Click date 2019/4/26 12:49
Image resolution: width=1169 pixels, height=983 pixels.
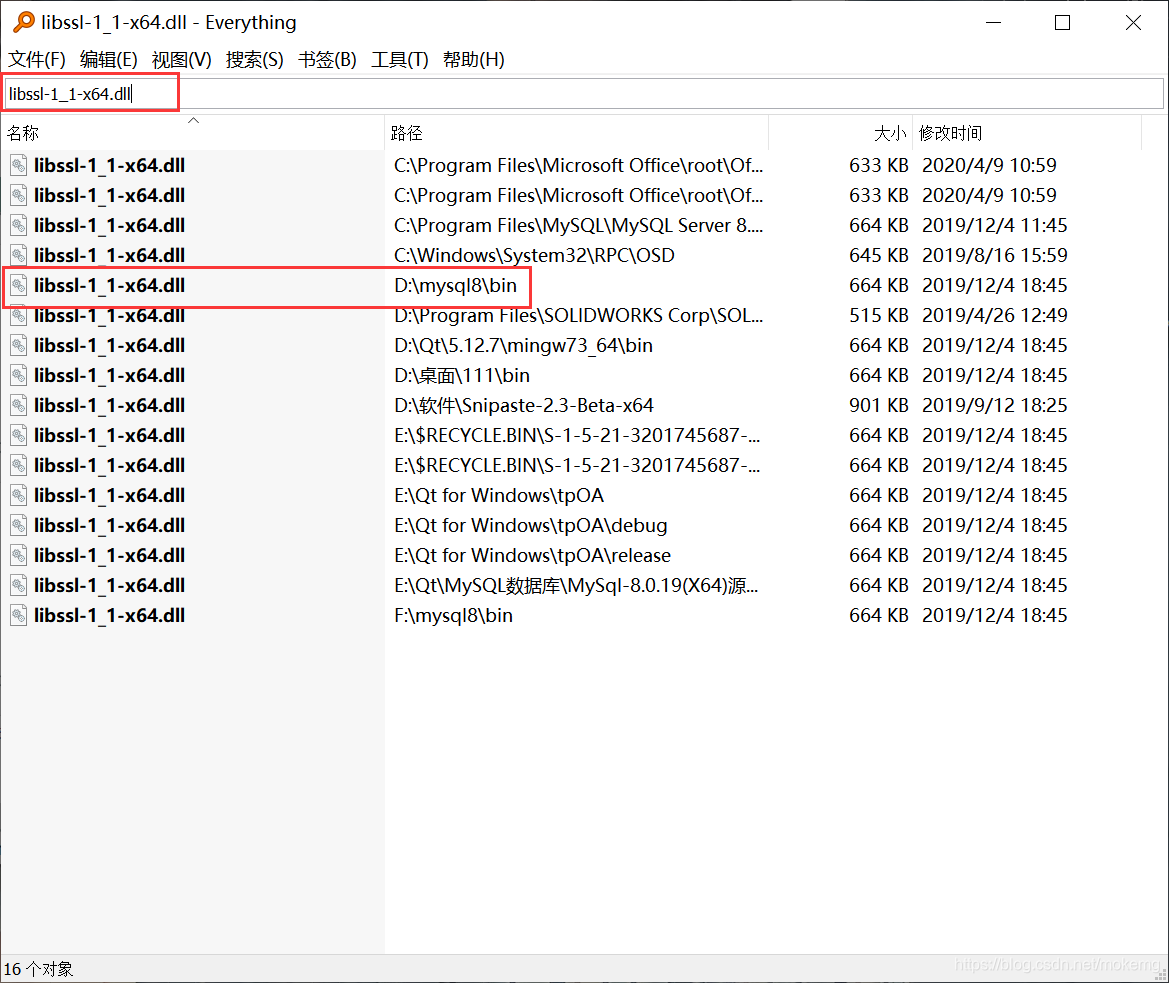click(995, 315)
